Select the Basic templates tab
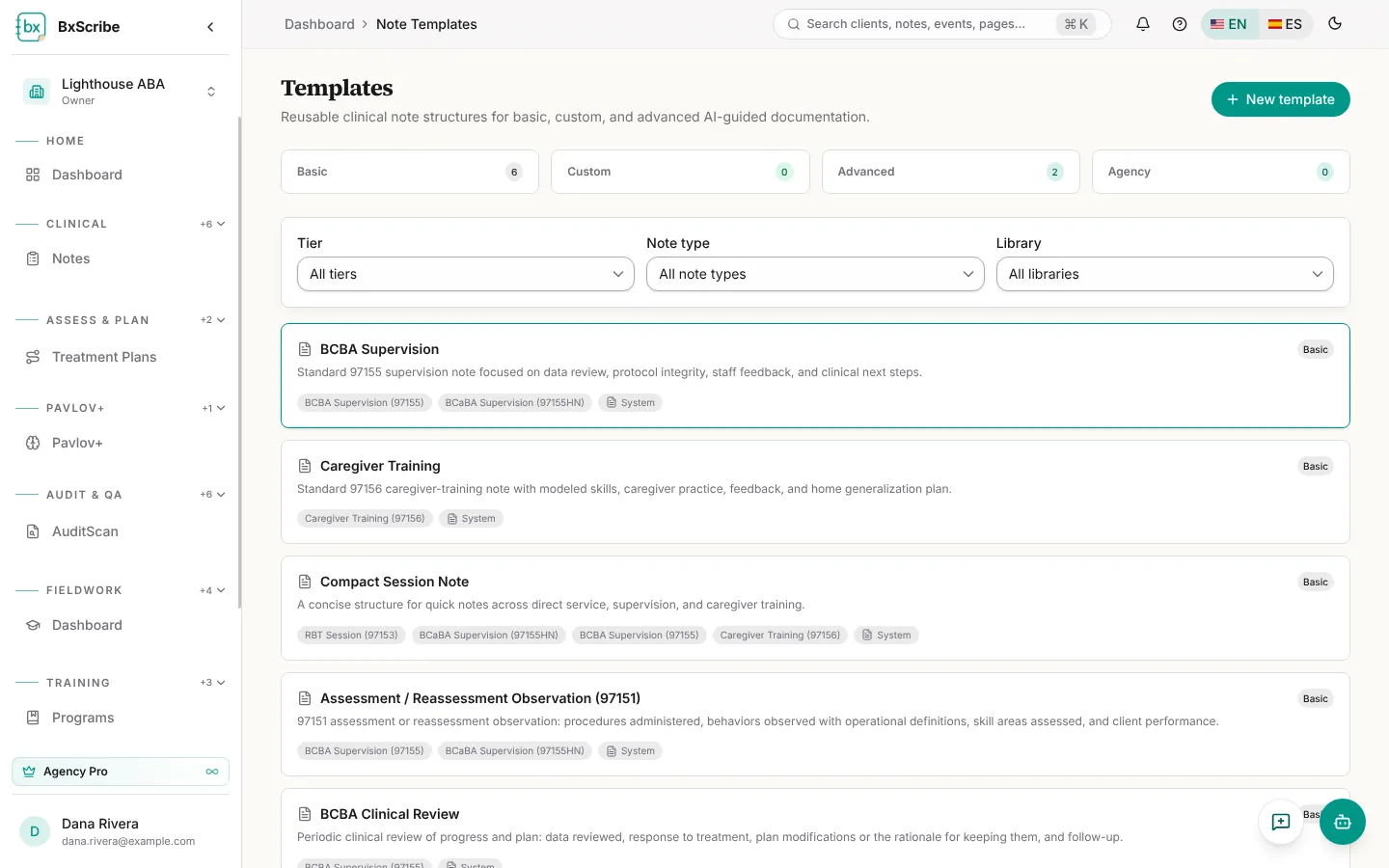Viewport: 1389px width, 868px height. [410, 172]
